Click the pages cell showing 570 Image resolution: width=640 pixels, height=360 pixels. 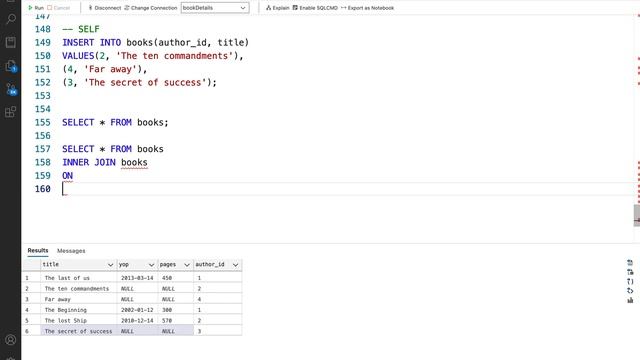[x=176, y=320]
